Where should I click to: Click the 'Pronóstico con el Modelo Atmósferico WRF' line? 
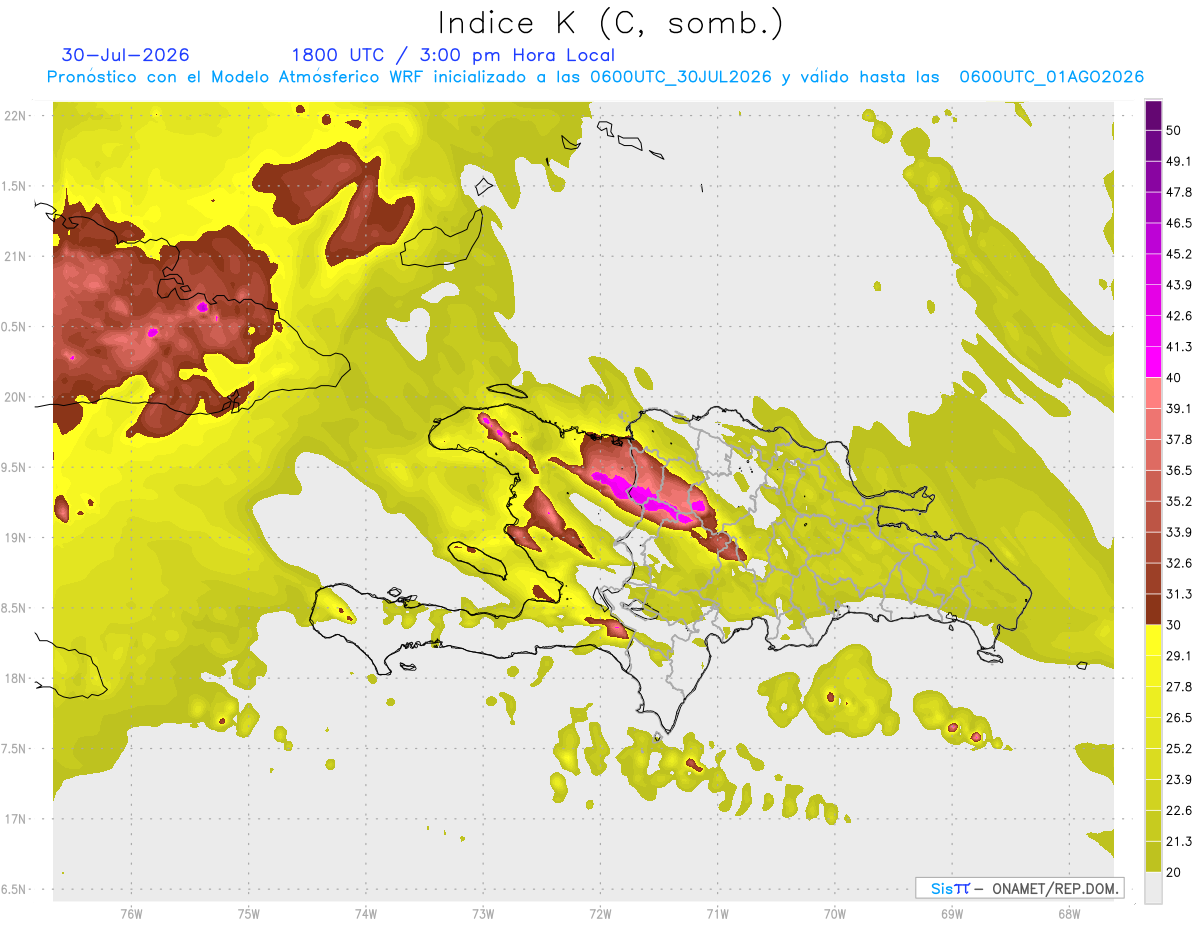click(595, 77)
